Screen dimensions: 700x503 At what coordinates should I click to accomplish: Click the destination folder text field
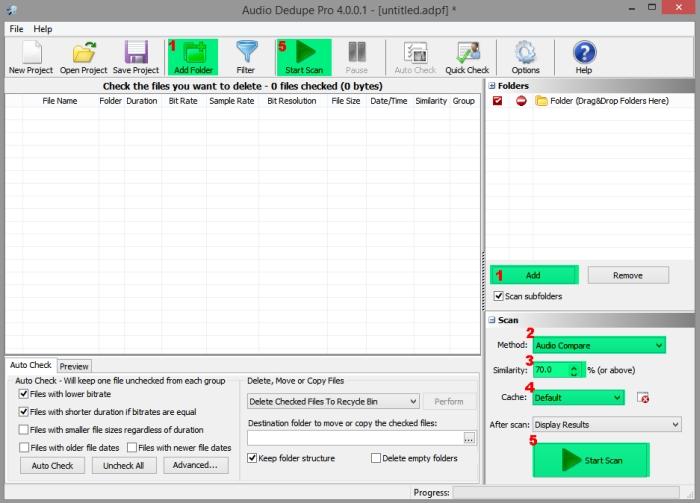(355, 438)
